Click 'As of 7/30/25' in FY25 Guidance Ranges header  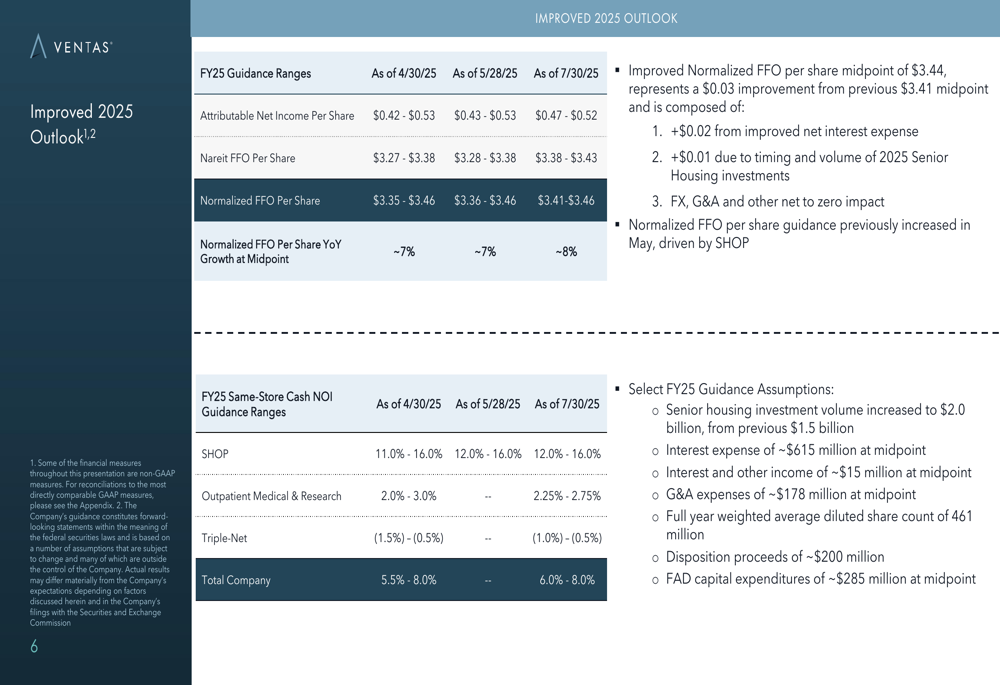tap(566, 73)
